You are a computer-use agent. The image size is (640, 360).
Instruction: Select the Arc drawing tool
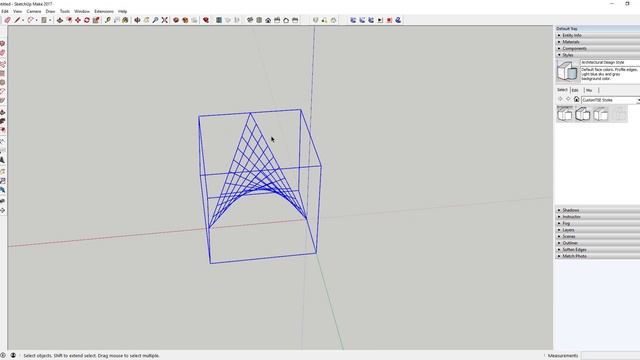click(x=30, y=20)
